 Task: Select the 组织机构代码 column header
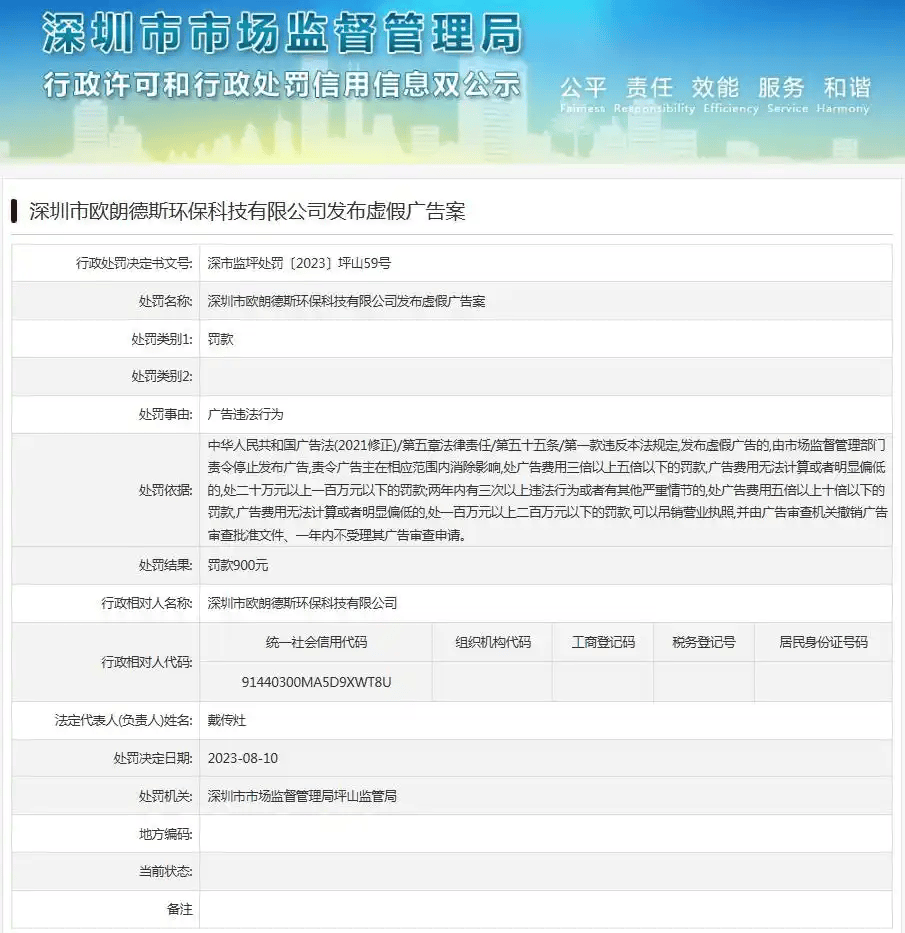[x=491, y=642]
